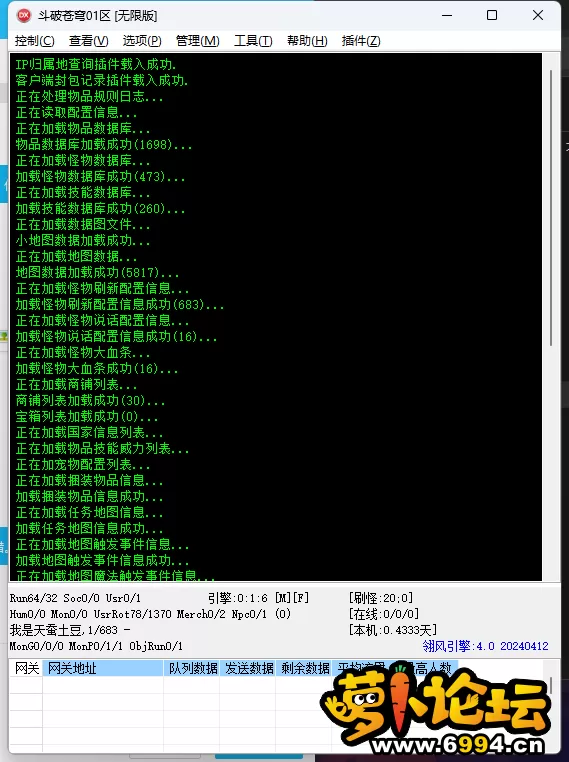Click status text [在线:0/0/0]
Viewport: 569px width, 762px height.
pyautogui.click(x=384, y=614)
